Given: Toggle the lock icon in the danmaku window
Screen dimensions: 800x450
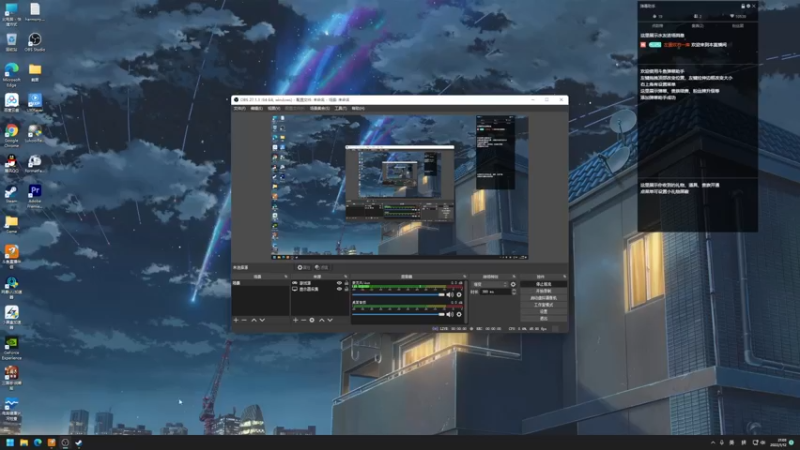Looking at the screenshot, I should tap(743, 6).
